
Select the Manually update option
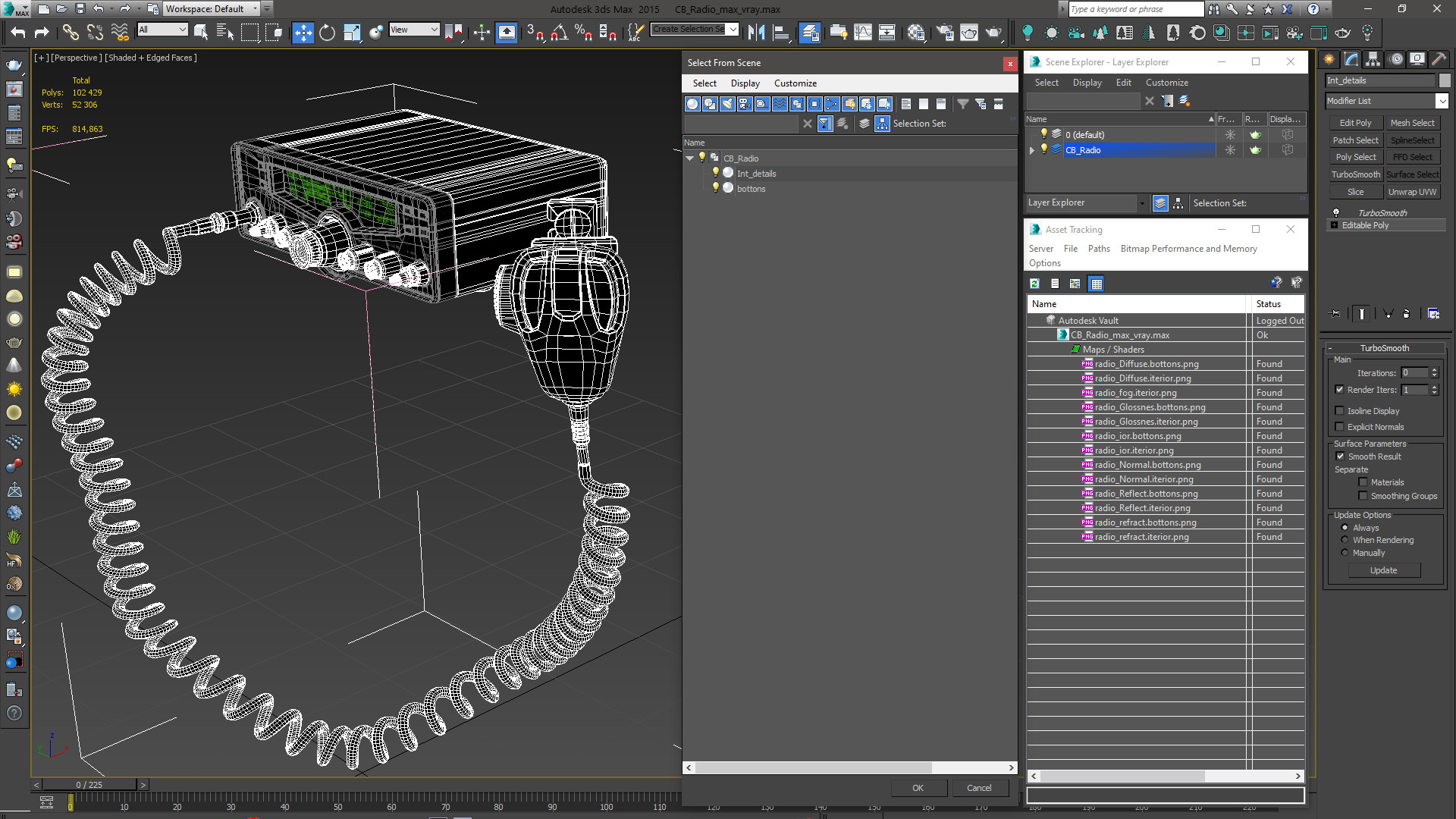[1345, 553]
